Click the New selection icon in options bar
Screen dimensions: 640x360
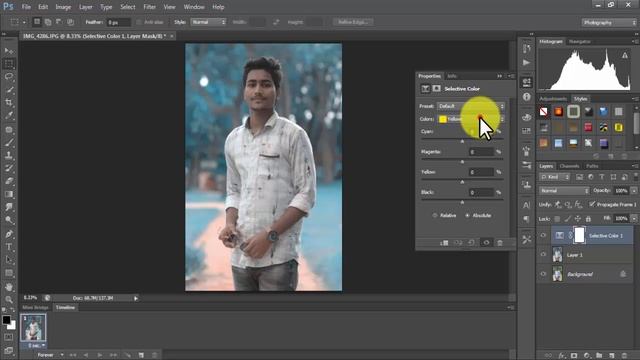[37, 22]
